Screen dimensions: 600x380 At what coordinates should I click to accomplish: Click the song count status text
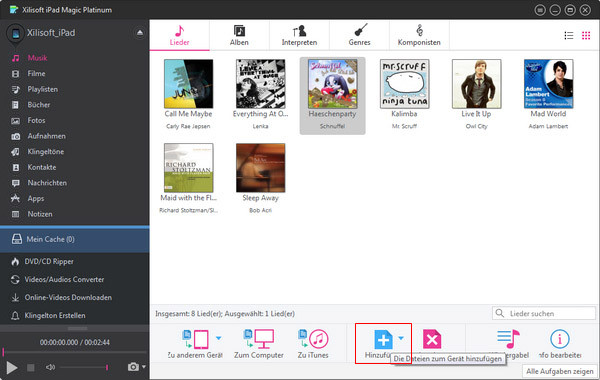pos(225,314)
